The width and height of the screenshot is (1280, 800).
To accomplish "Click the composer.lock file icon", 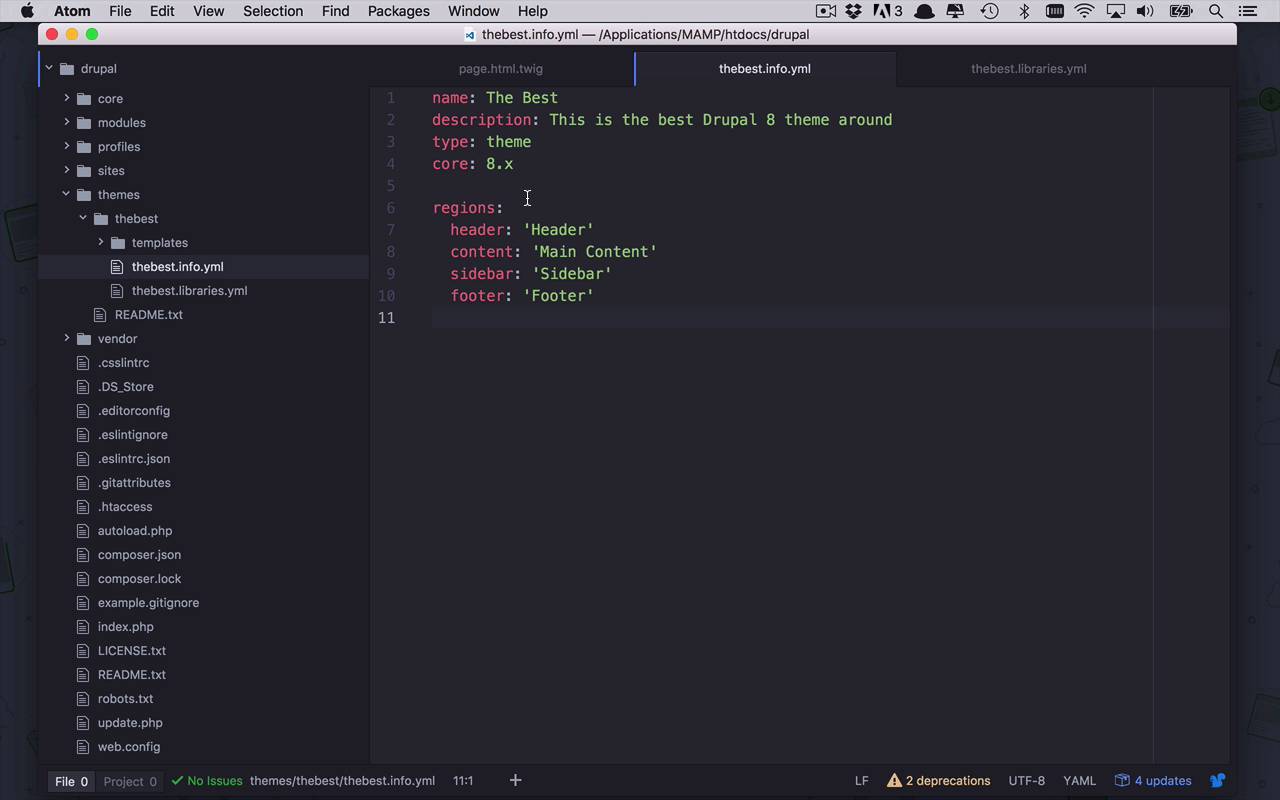I will pos(84,578).
